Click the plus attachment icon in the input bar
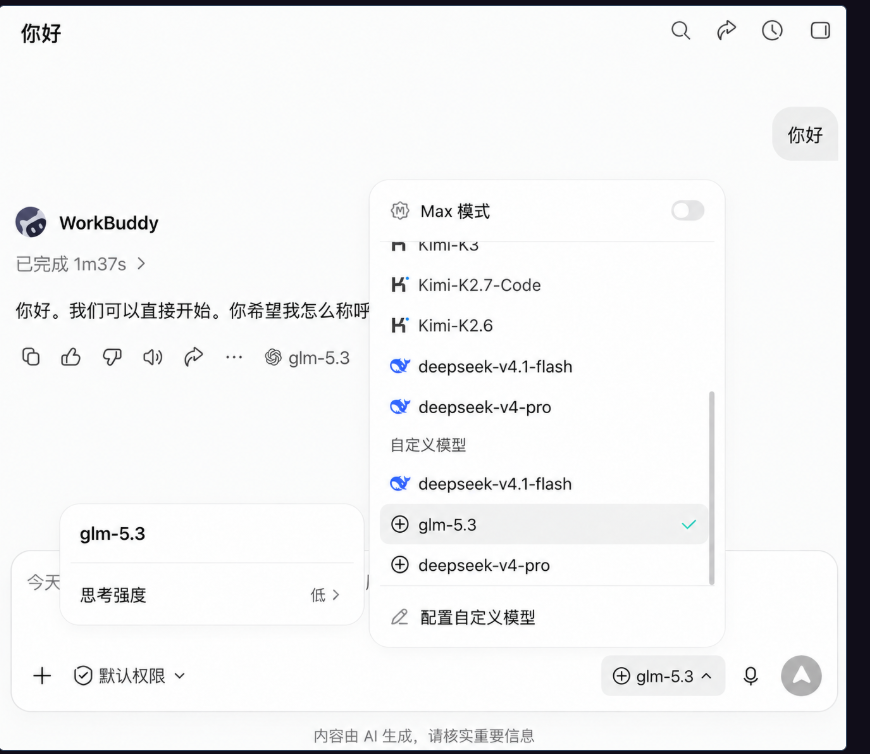 coord(42,676)
